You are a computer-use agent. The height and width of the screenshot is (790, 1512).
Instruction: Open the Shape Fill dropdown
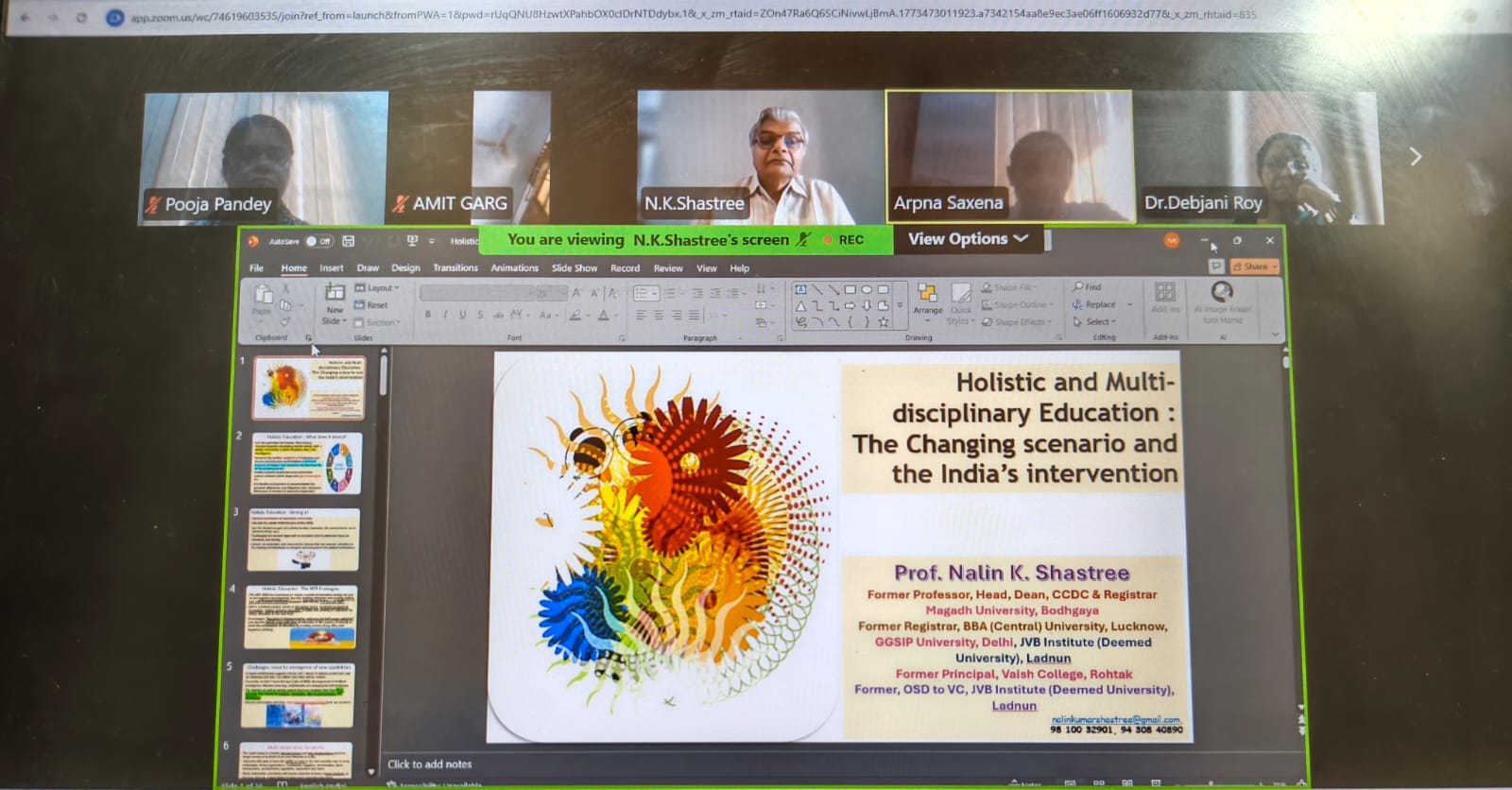(x=1009, y=287)
